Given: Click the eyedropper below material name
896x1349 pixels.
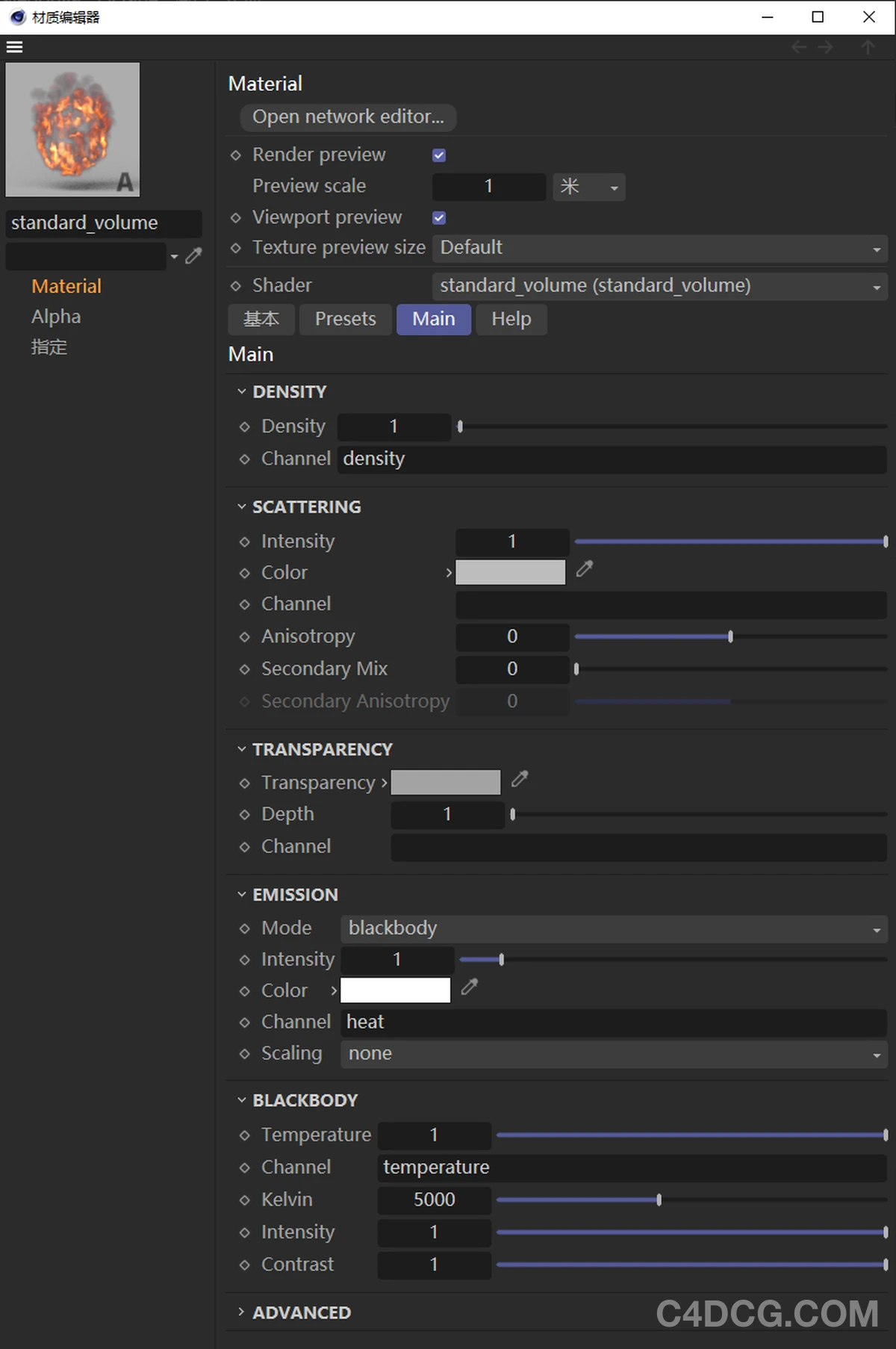Looking at the screenshot, I should pos(193,256).
